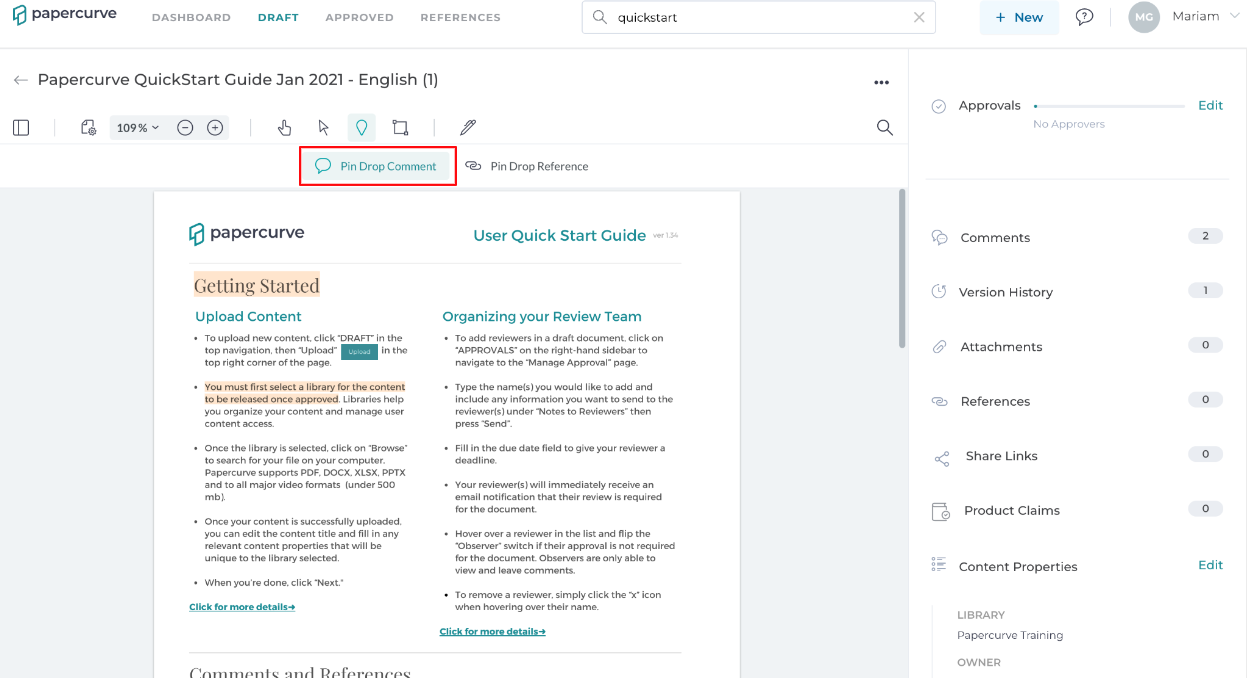
Task: Click the Comments count badge 2
Action: [x=1205, y=236]
